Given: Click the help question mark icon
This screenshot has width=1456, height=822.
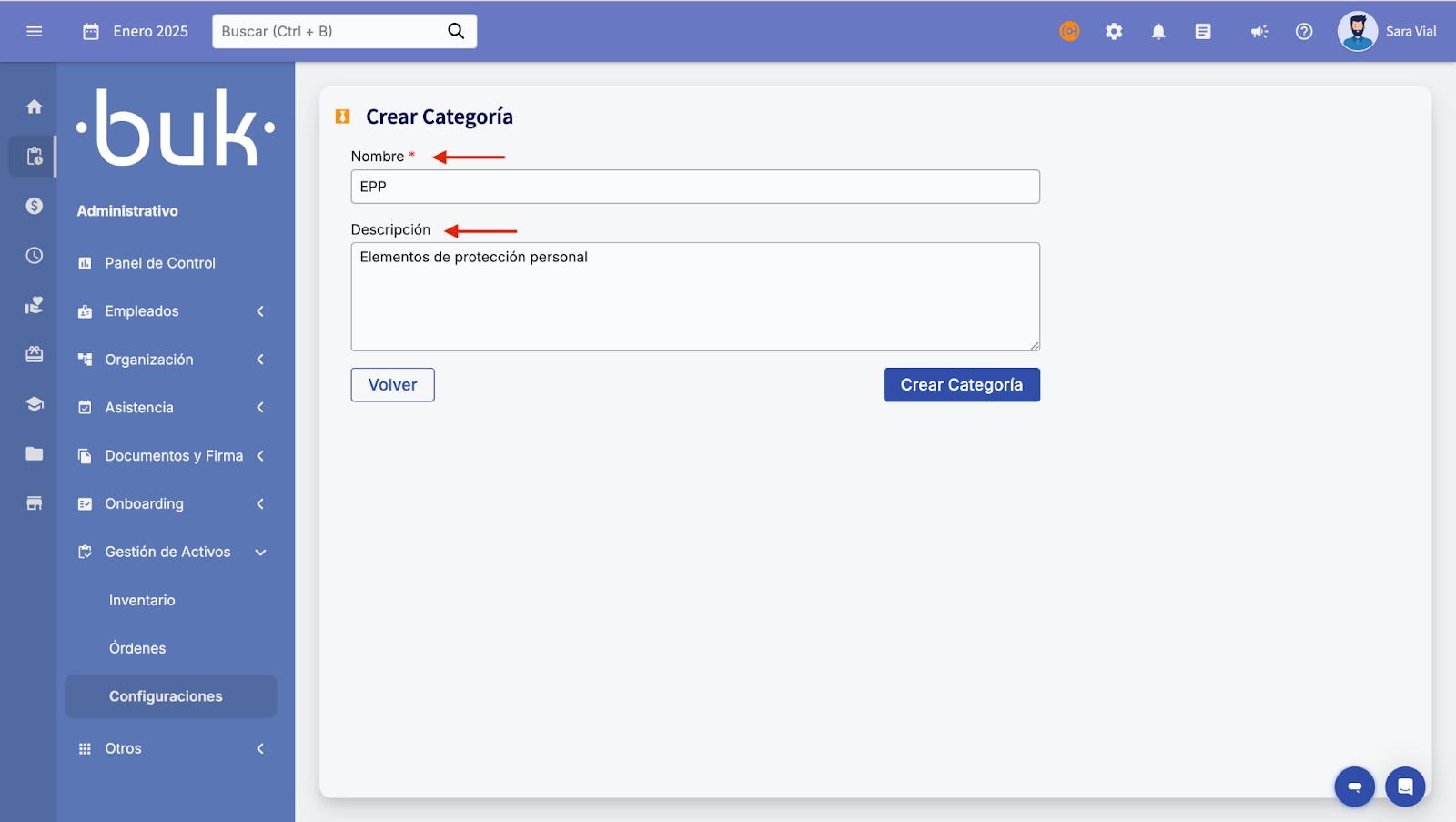Looking at the screenshot, I should coord(1303,32).
